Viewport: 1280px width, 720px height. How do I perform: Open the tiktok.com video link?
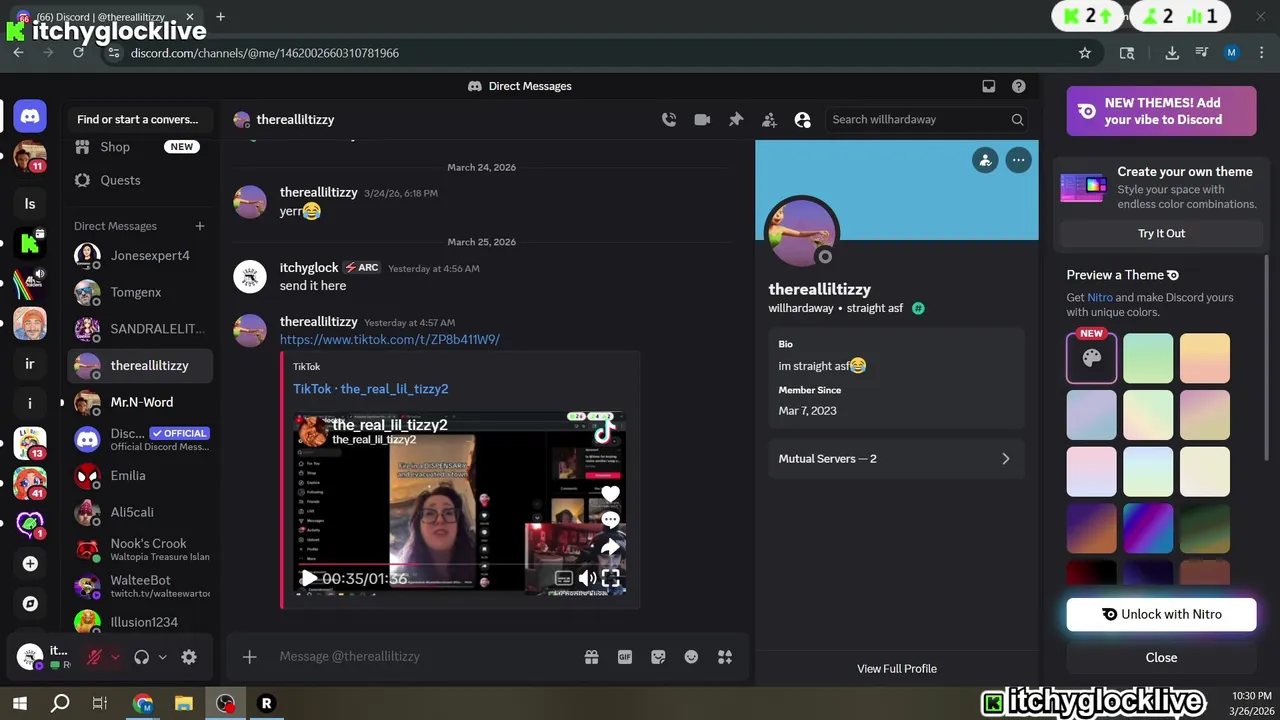(x=390, y=339)
